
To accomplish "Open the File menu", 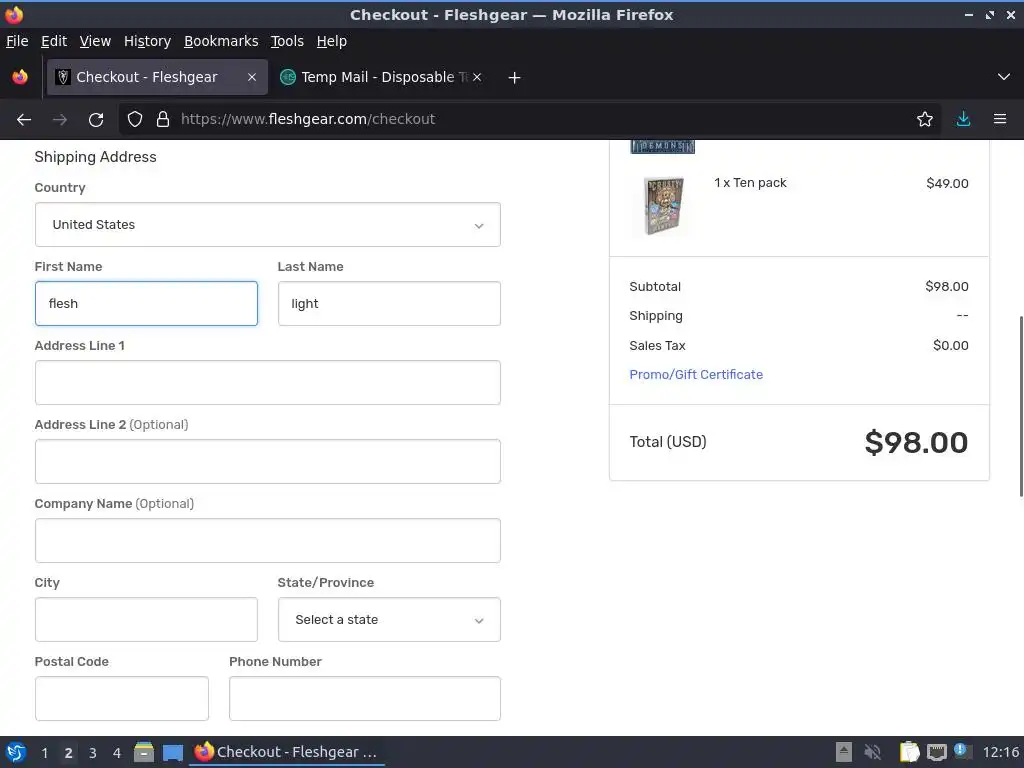I will tap(17, 41).
